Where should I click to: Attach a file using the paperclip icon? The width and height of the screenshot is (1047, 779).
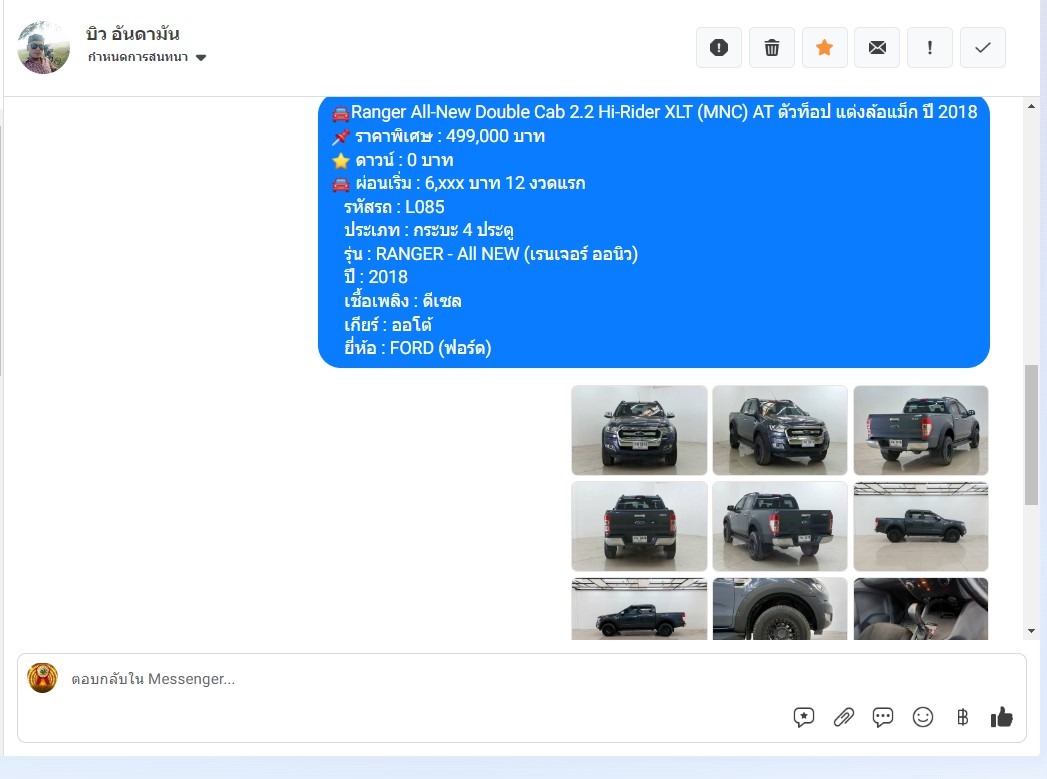tap(843, 717)
